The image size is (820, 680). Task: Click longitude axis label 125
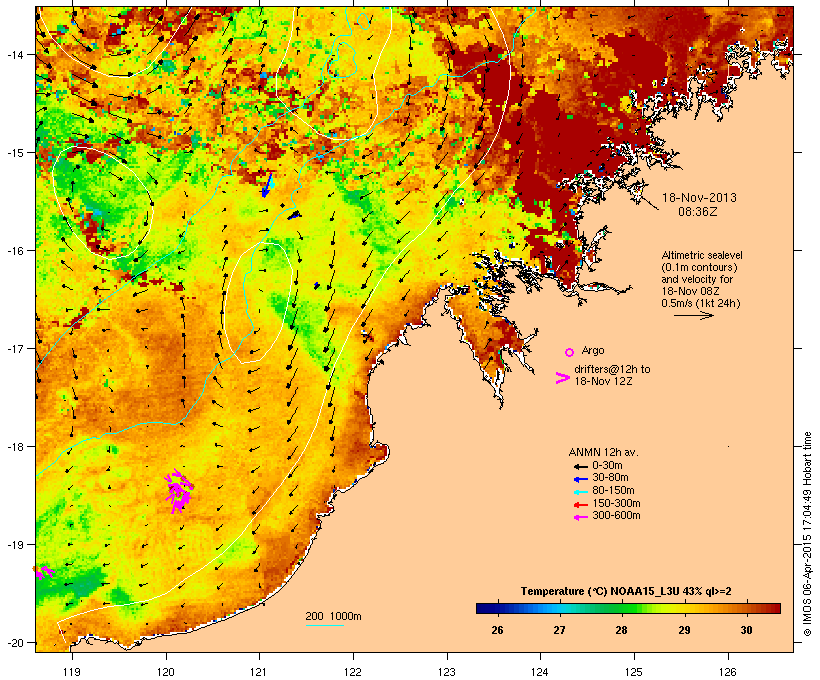[x=634, y=672]
